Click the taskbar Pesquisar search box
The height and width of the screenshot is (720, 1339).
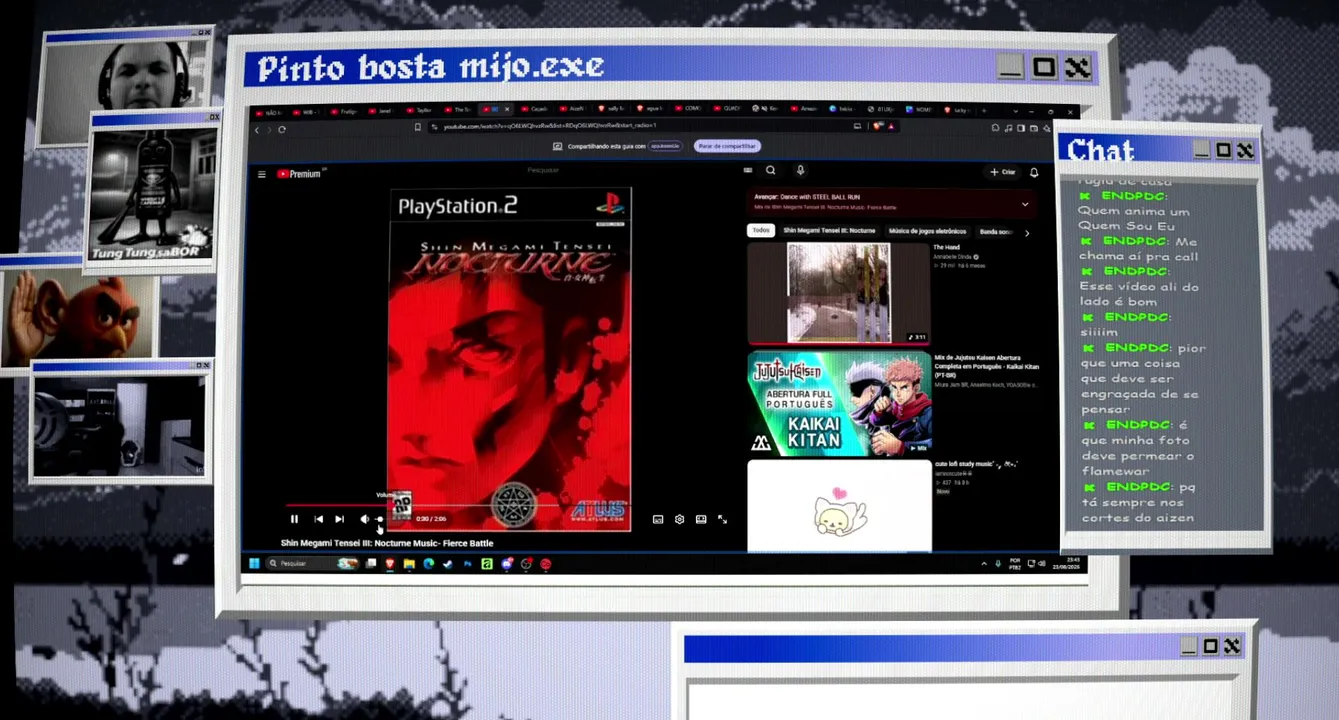click(x=312, y=564)
